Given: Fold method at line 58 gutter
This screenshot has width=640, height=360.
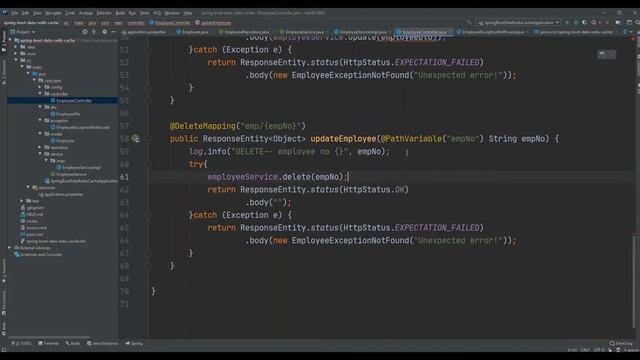Looking at the screenshot, I should tap(148, 139).
